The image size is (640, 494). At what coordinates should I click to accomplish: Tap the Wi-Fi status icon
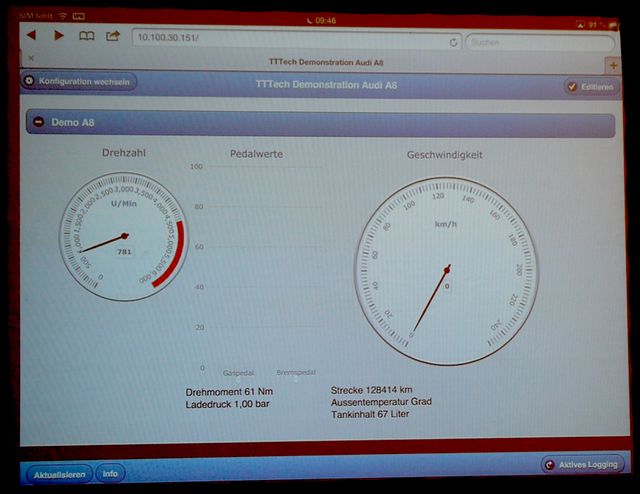[63, 16]
